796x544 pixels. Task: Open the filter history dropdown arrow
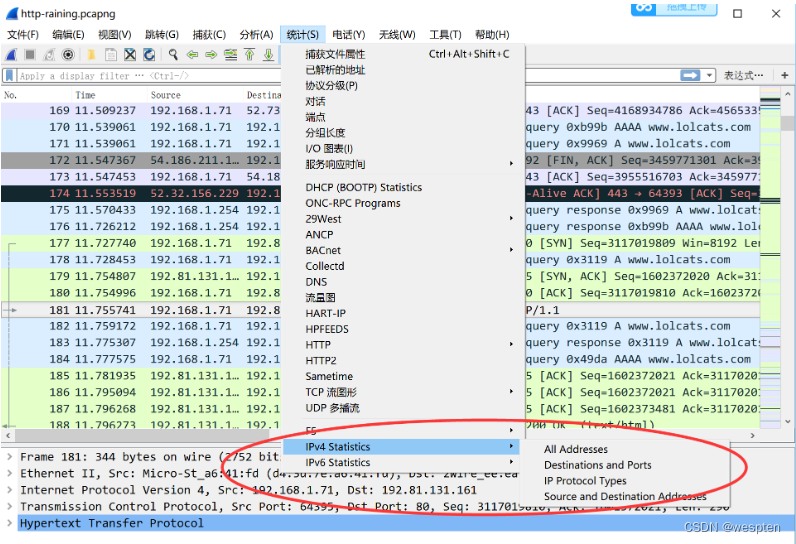pyautogui.click(x=710, y=76)
